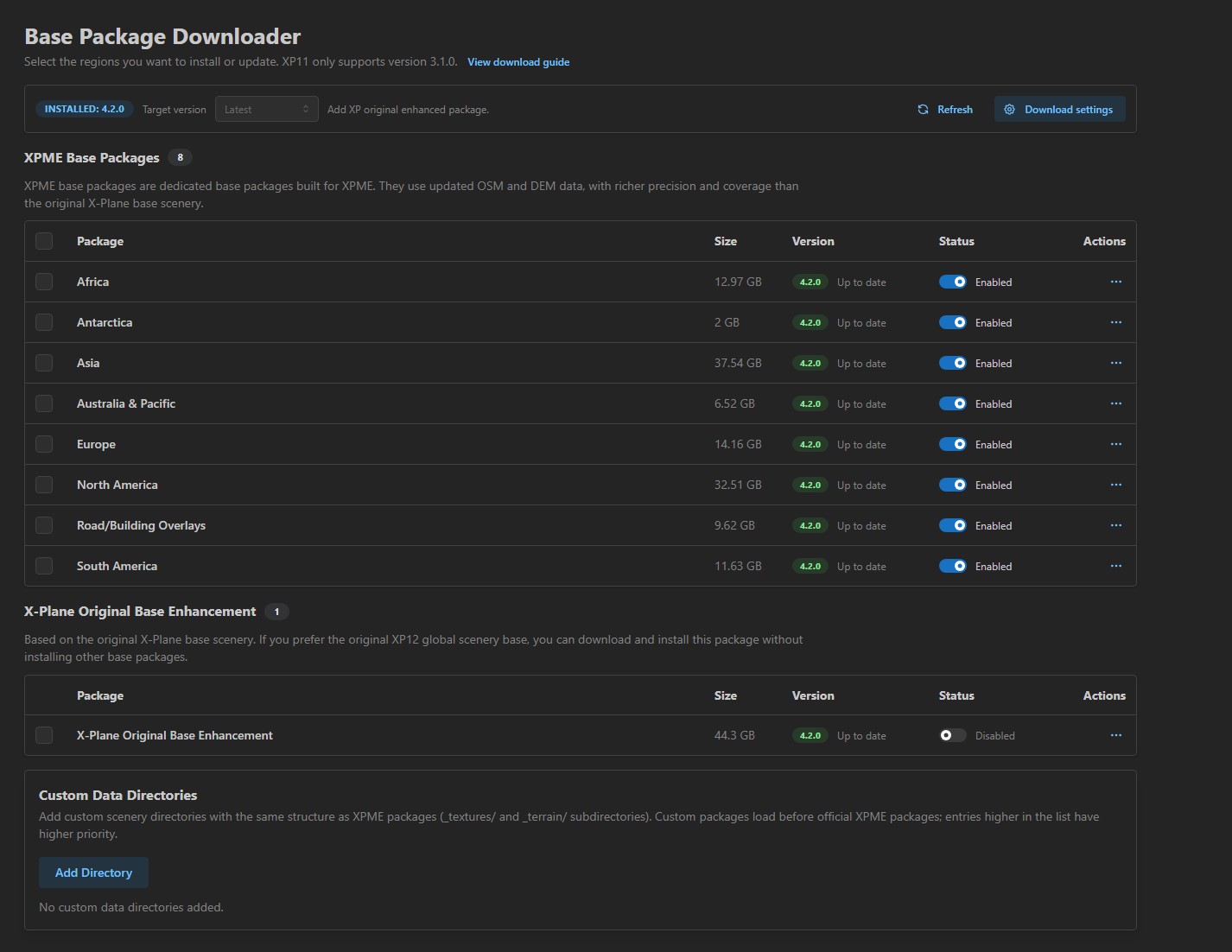Click the XPME table Version column header
The width and height of the screenshot is (1232, 952).
coord(813,241)
